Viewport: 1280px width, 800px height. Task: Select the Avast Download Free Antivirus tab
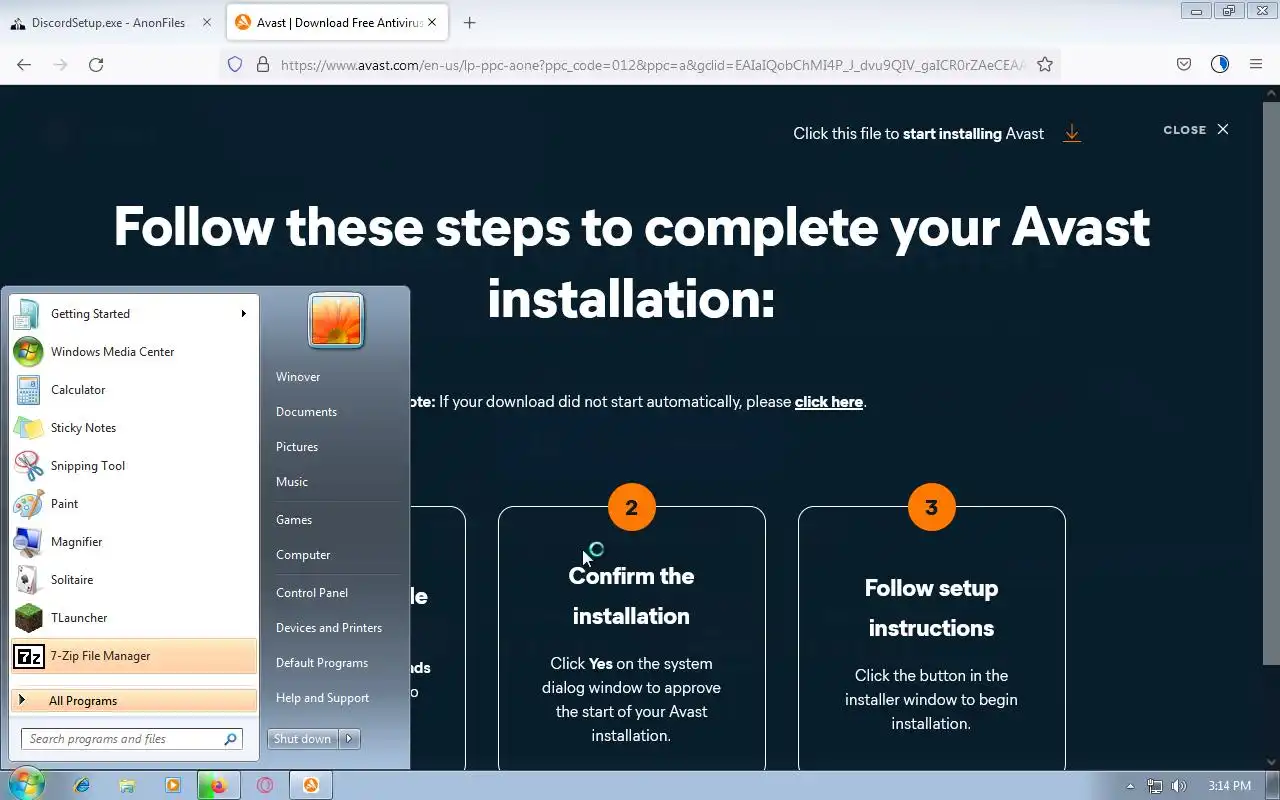[x=336, y=22]
